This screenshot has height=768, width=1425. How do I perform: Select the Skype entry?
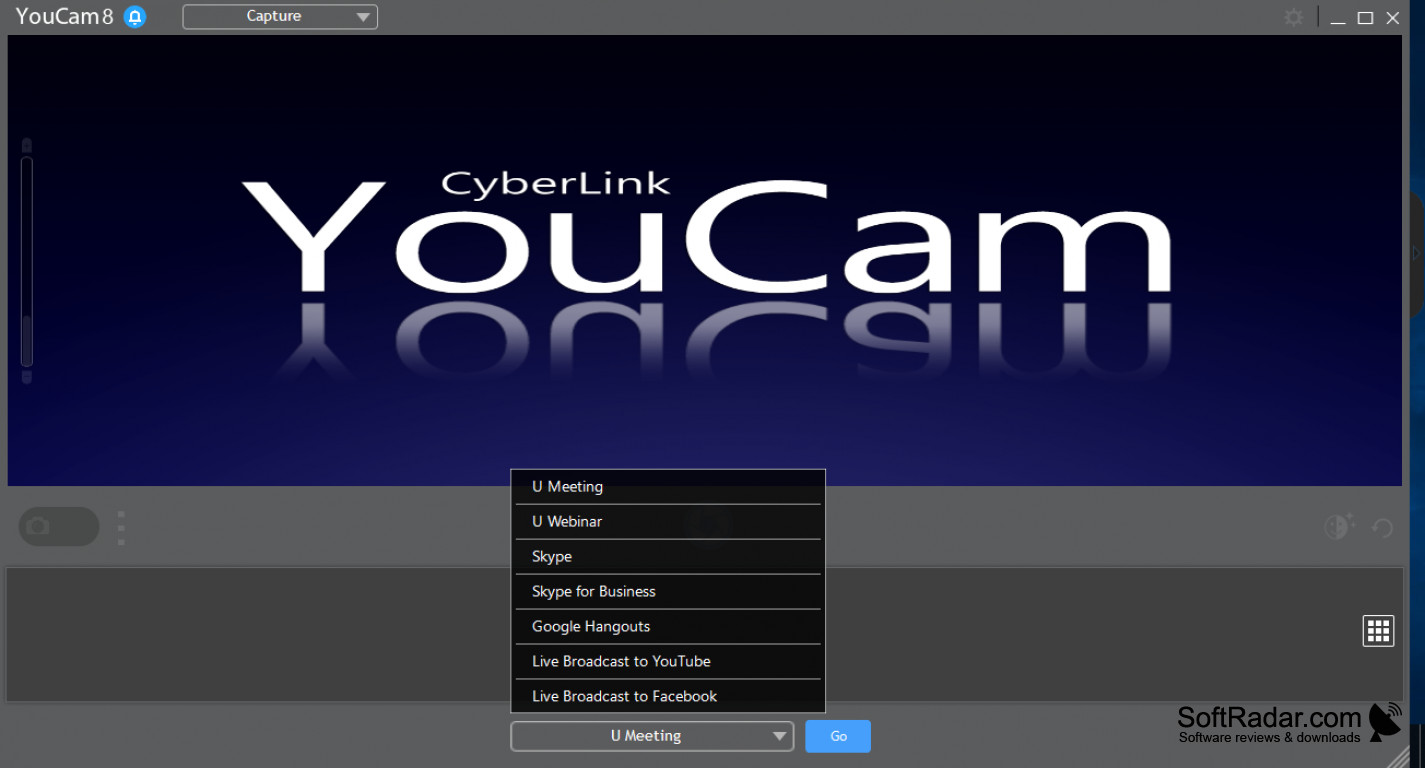(668, 557)
